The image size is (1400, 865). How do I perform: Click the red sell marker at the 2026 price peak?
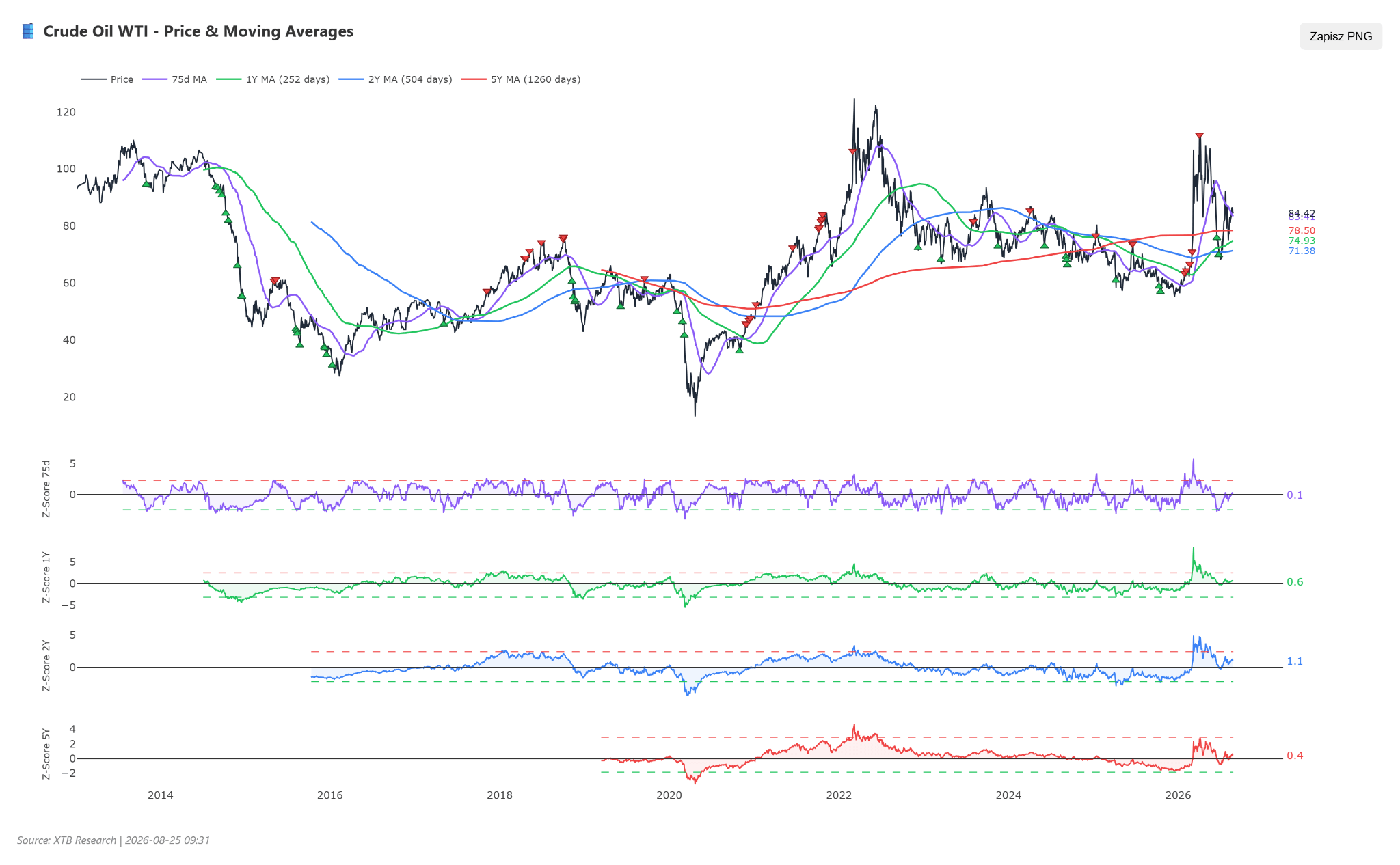1199,136
